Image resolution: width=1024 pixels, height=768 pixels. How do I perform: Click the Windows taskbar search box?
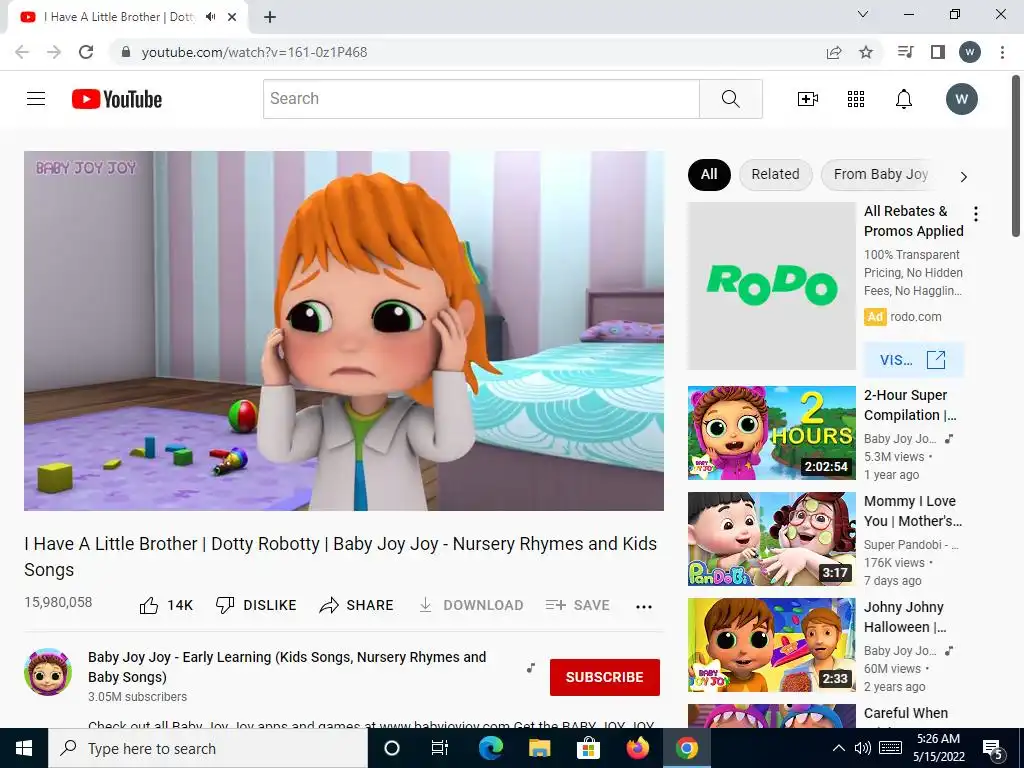[x=208, y=748]
